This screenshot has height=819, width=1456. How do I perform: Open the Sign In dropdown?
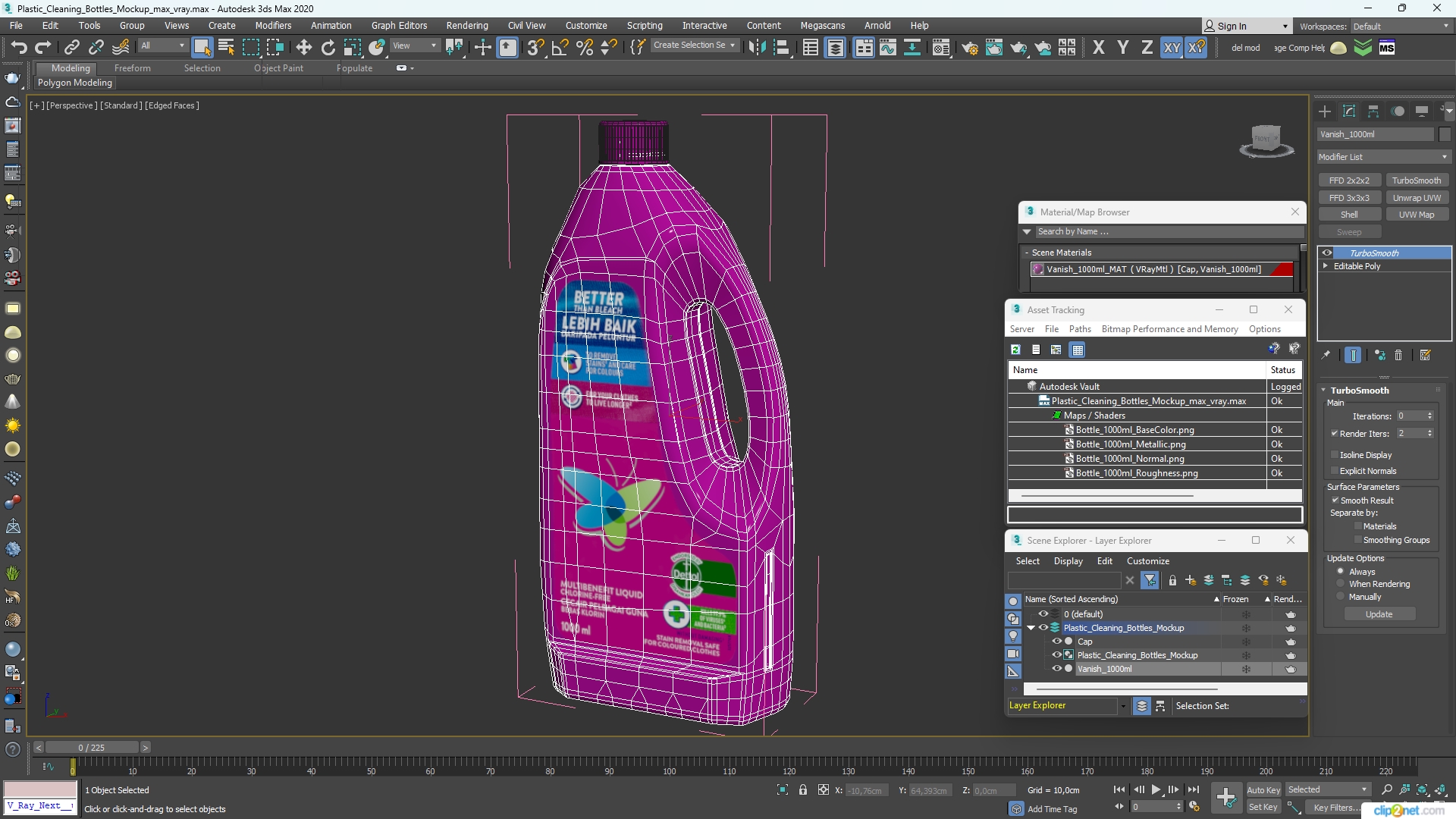[1247, 26]
